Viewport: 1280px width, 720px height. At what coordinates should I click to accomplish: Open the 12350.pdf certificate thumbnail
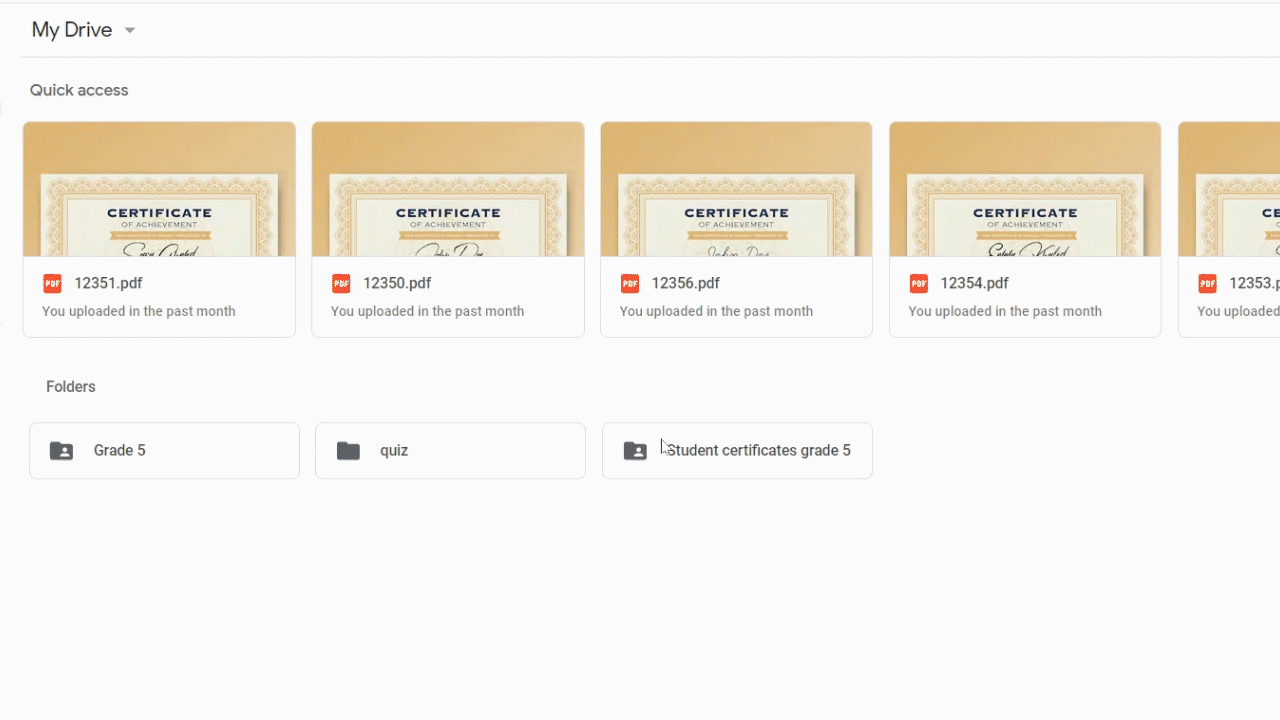pyautogui.click(x=448, y=189)
